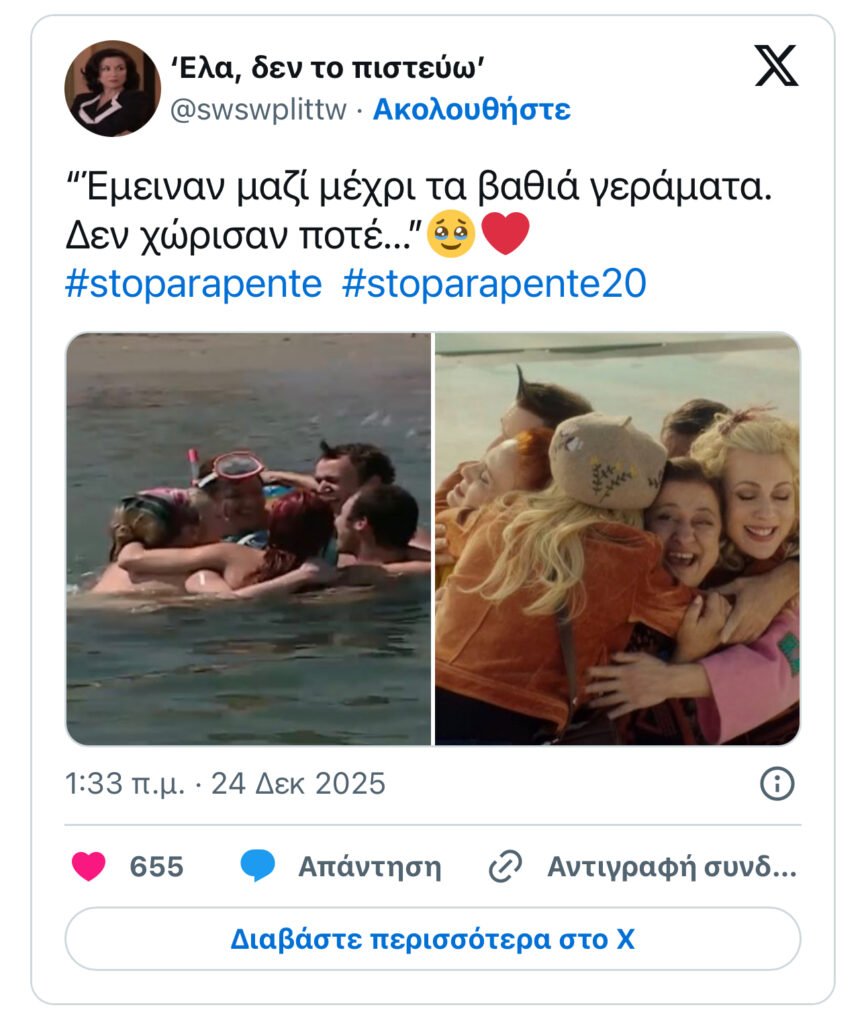Click the X logo icon
866x1024 pixels.
pyautogui.click(x=776, y=66)
